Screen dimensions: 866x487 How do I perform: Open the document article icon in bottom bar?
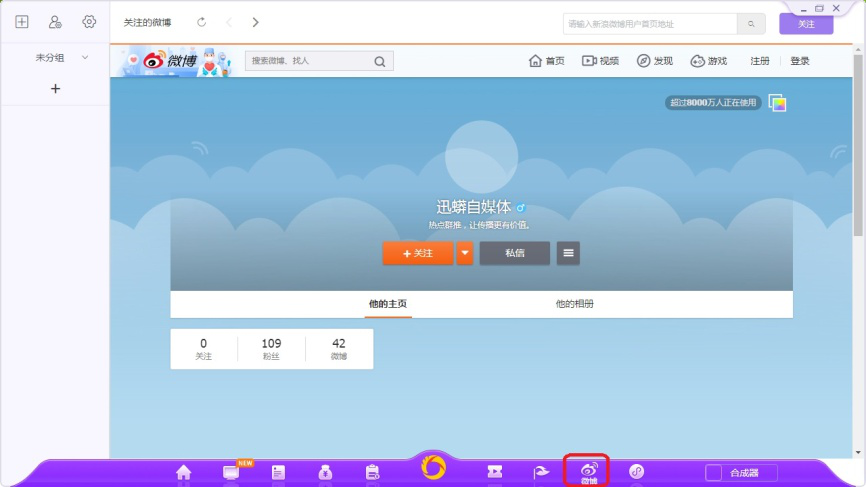(x=278, y=472)
